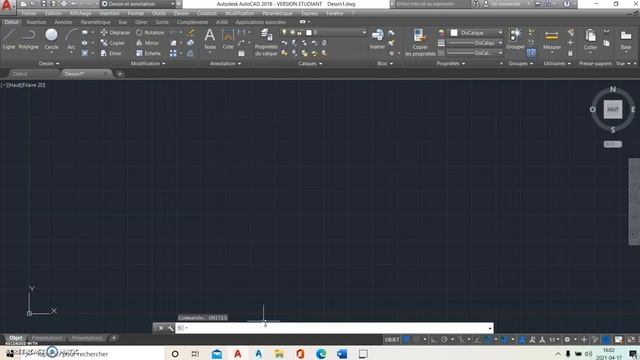The image size is (640, 360).
Task: Open the Format menu
Action: [136, 13]
